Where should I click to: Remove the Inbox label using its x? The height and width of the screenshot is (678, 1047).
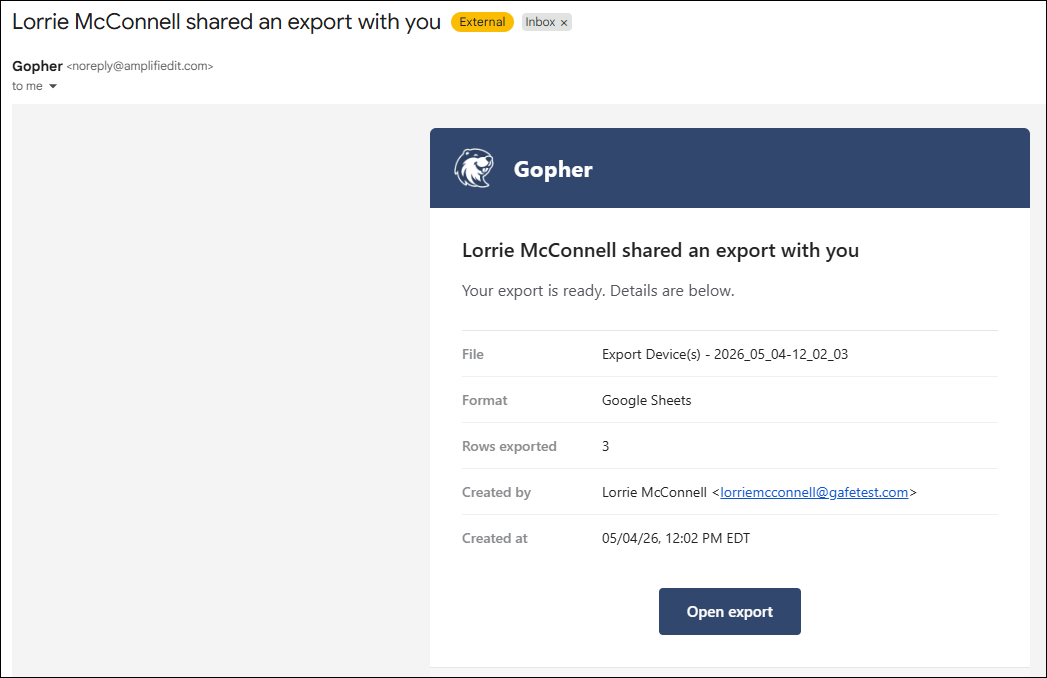click(564, 23)
